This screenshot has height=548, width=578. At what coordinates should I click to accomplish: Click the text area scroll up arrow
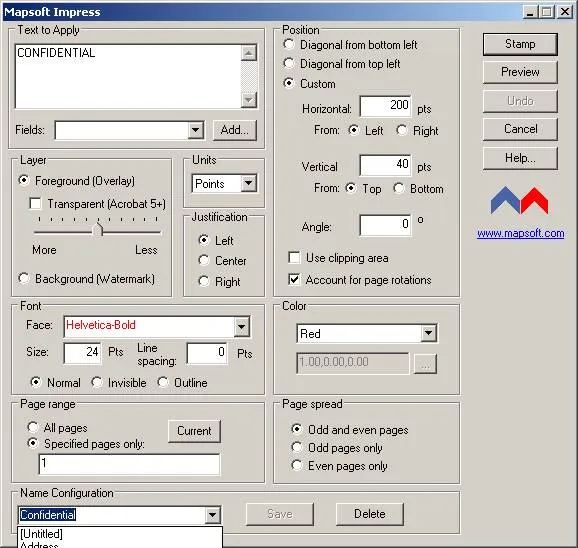249,53
